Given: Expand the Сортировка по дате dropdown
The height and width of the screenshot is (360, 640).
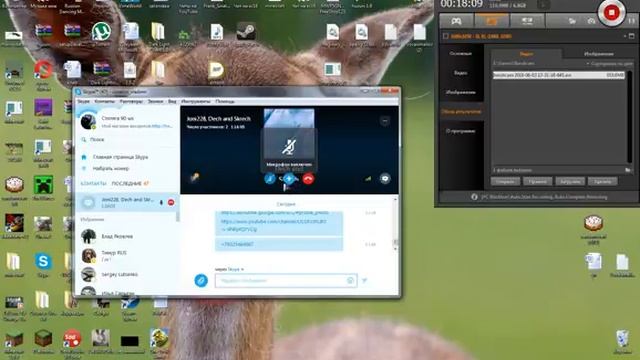Looking at the screenshot, I should [610, 64].
